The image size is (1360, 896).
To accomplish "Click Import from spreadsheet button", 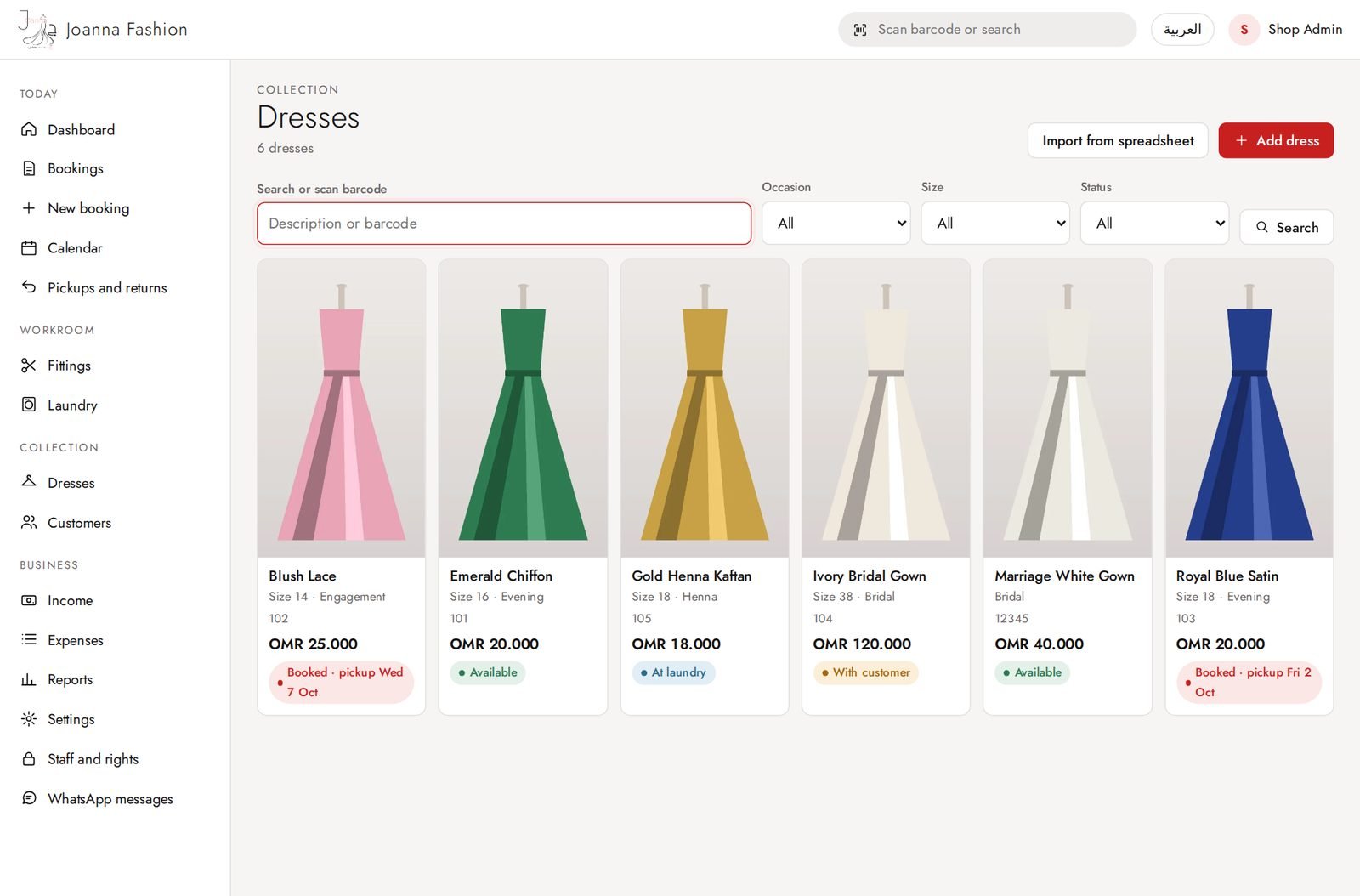I will tap(1118, 140).
